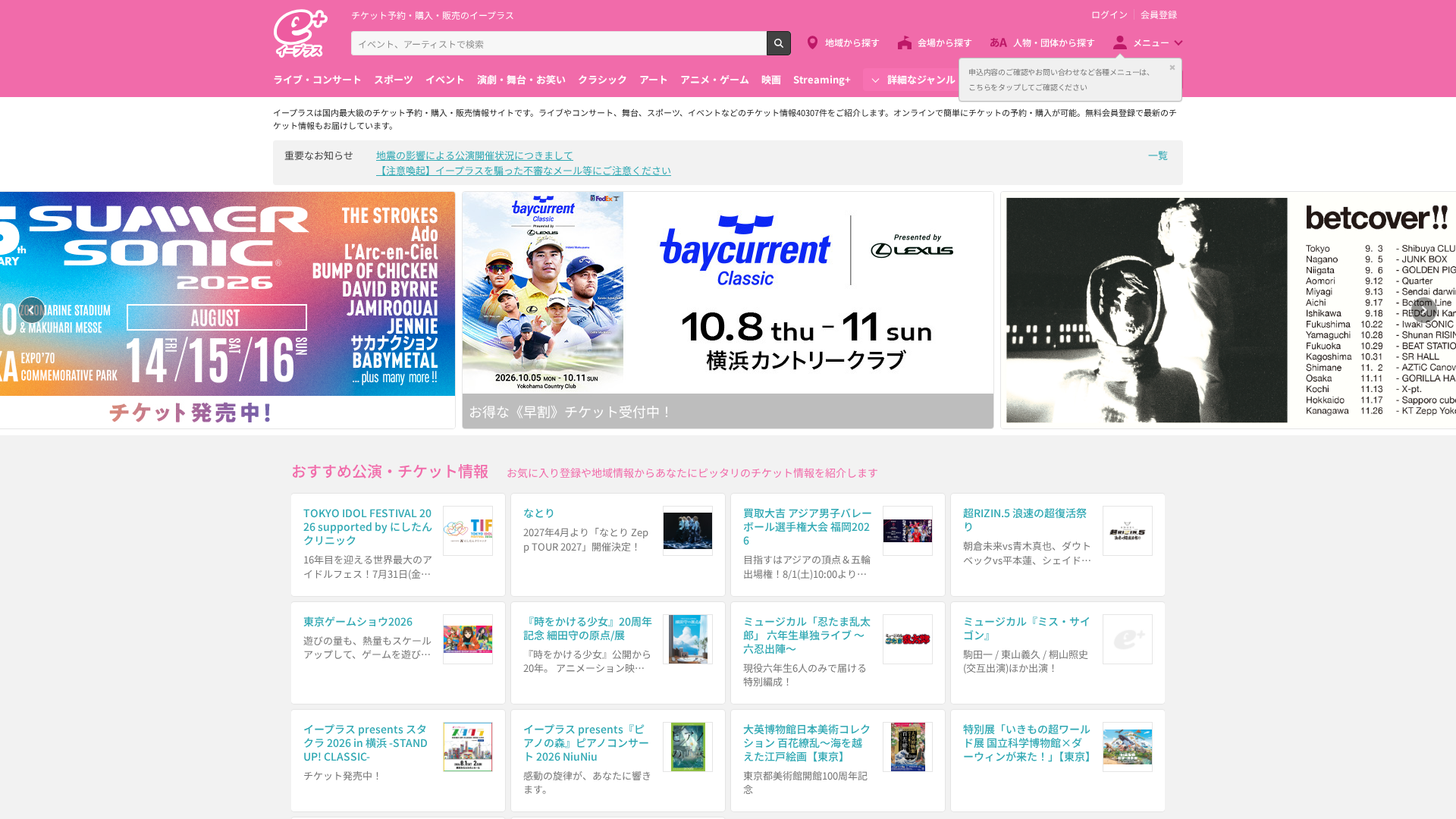Open TOKYO IDOL FESTIVAL 2026 title link
This screenshot has height=819, width=1456.
click(368, 526)
